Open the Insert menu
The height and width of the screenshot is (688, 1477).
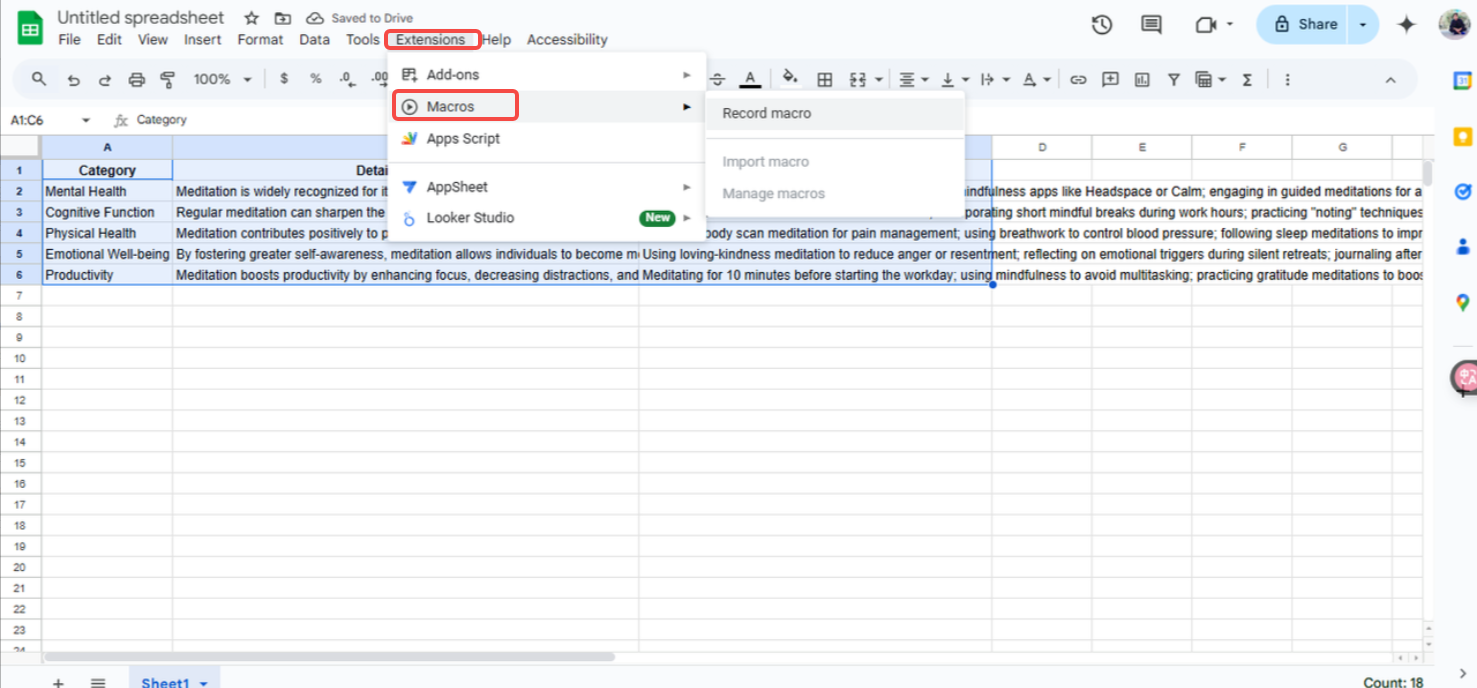203,40
